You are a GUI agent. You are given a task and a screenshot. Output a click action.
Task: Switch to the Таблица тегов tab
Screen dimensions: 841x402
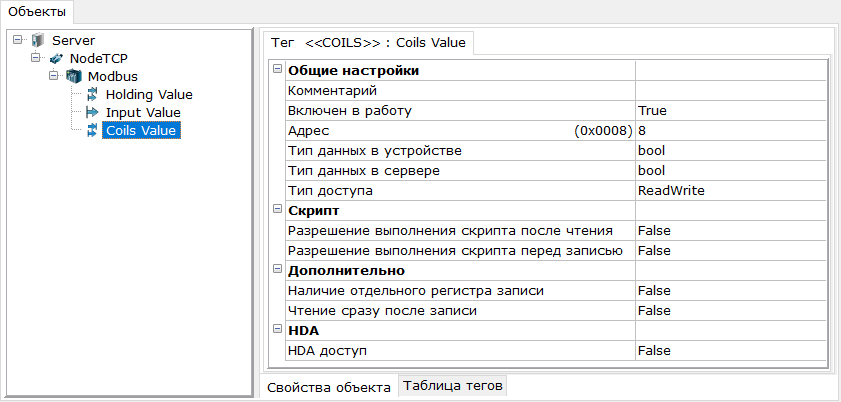453,385
